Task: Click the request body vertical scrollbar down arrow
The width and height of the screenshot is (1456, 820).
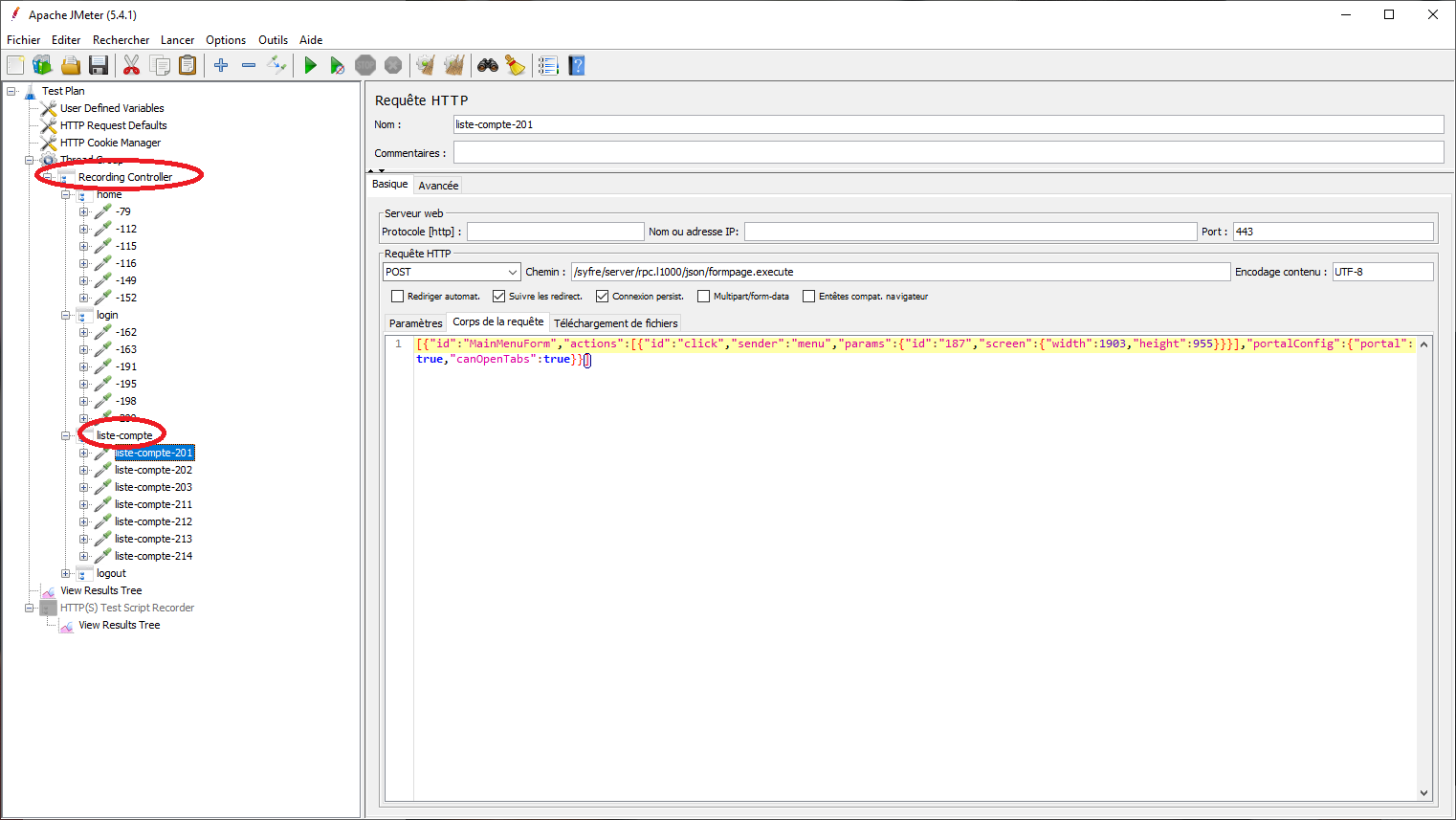Action: 1423,792
